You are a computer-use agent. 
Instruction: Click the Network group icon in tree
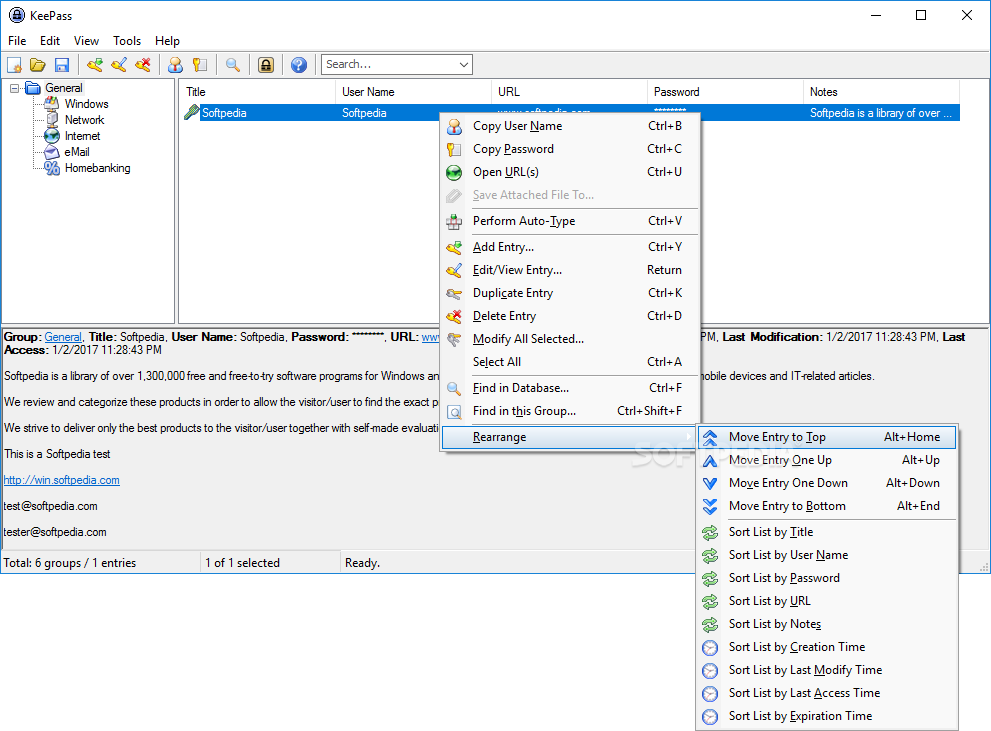[x=52, y=119]
